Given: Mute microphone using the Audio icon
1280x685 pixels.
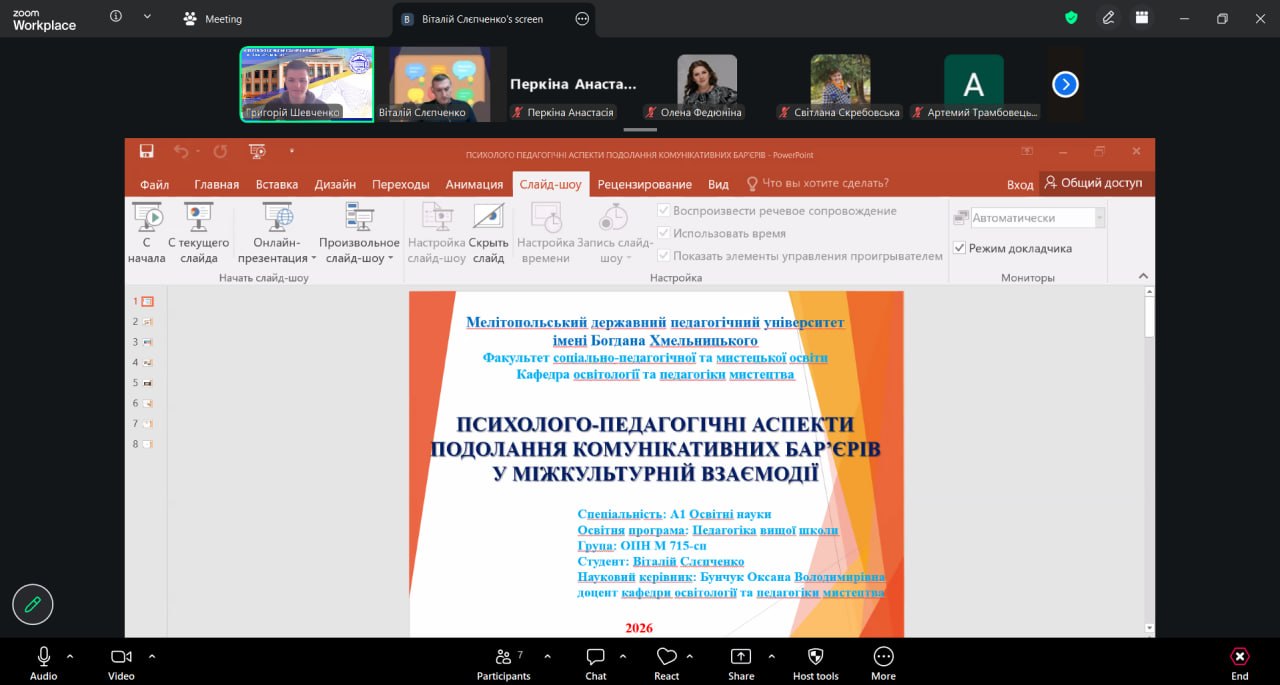Looking at the screenshot, I should point(43,656).
